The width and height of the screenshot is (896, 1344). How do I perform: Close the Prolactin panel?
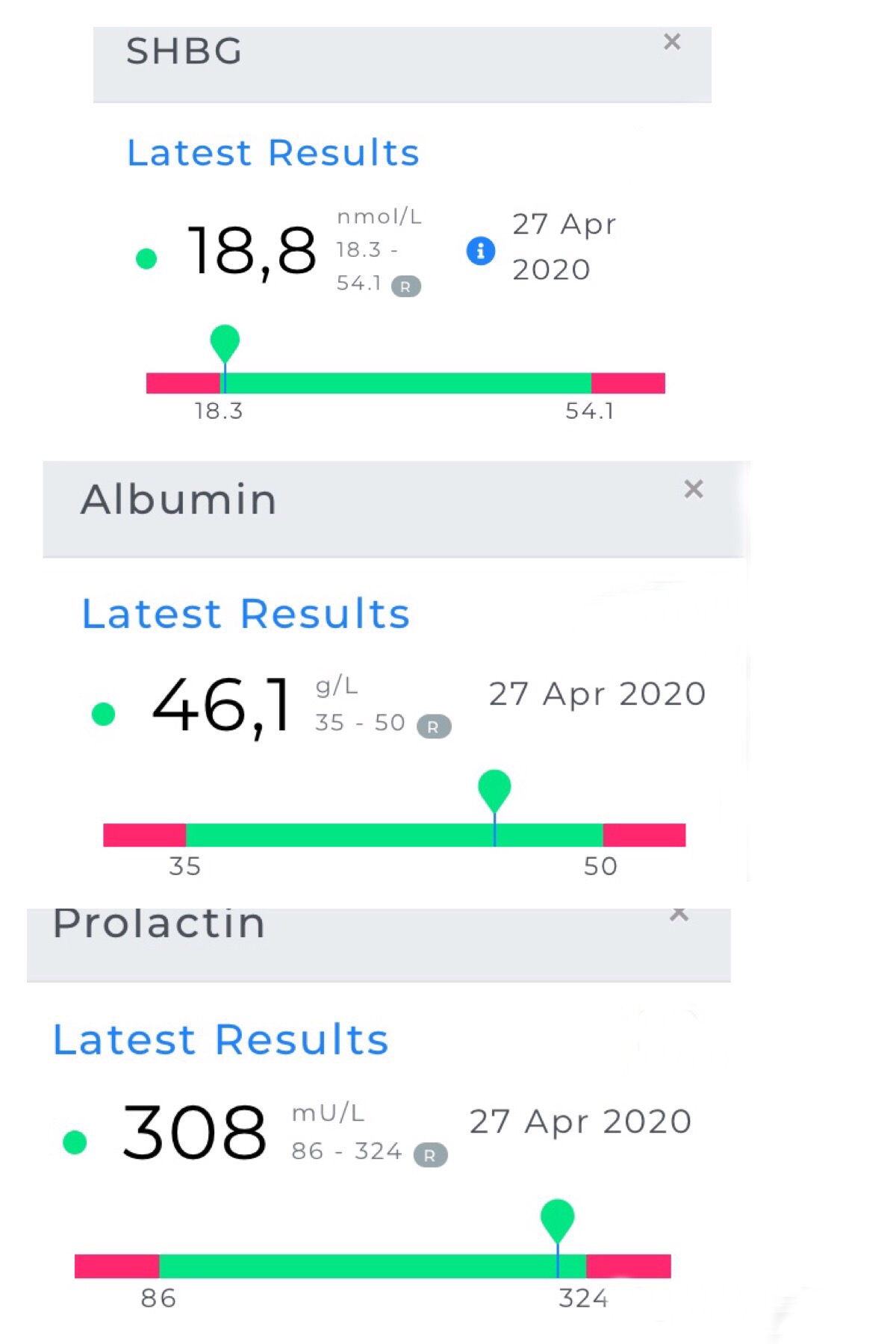[679, 914]
